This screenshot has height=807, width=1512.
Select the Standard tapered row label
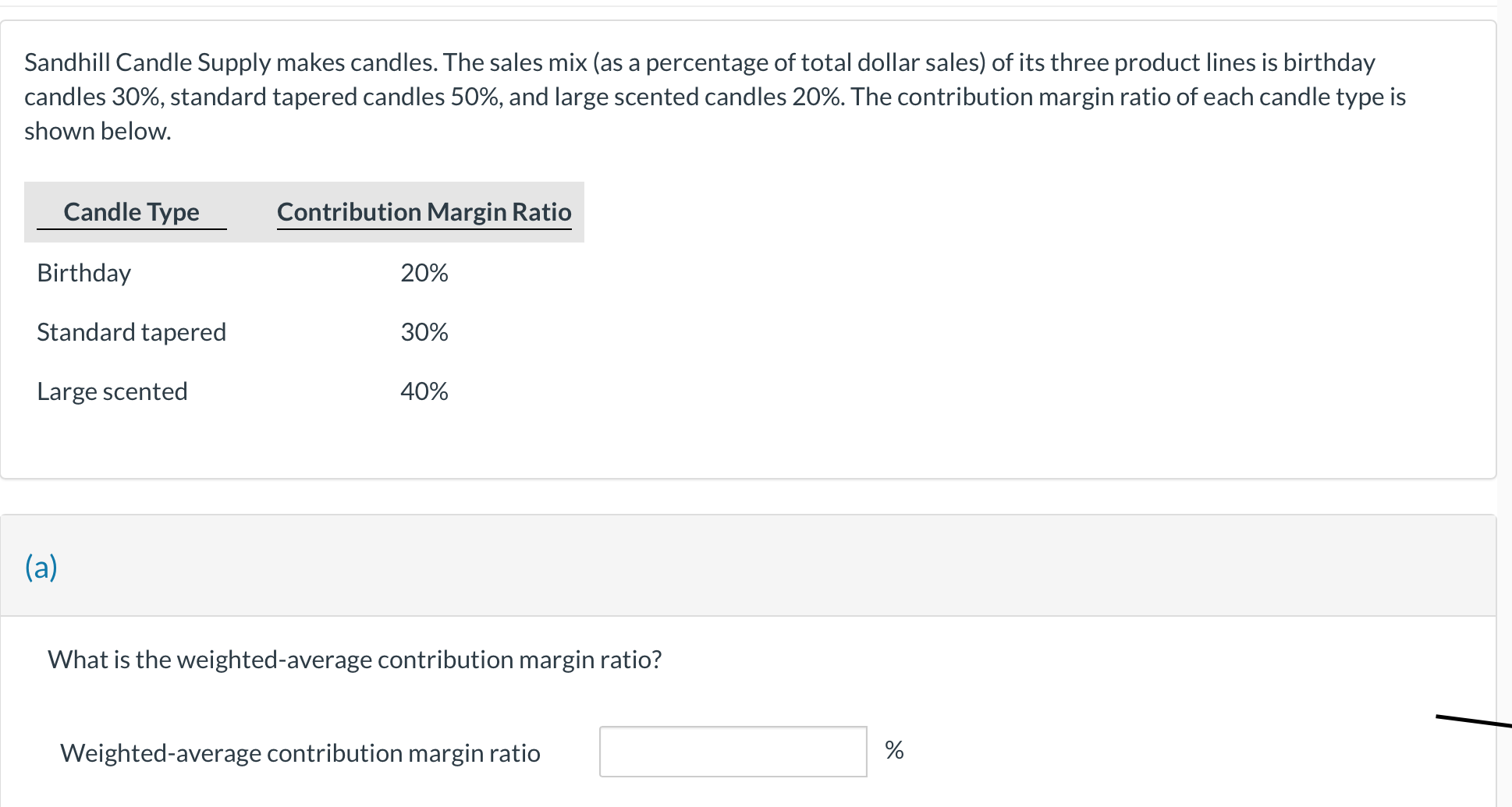pos(132,332)
